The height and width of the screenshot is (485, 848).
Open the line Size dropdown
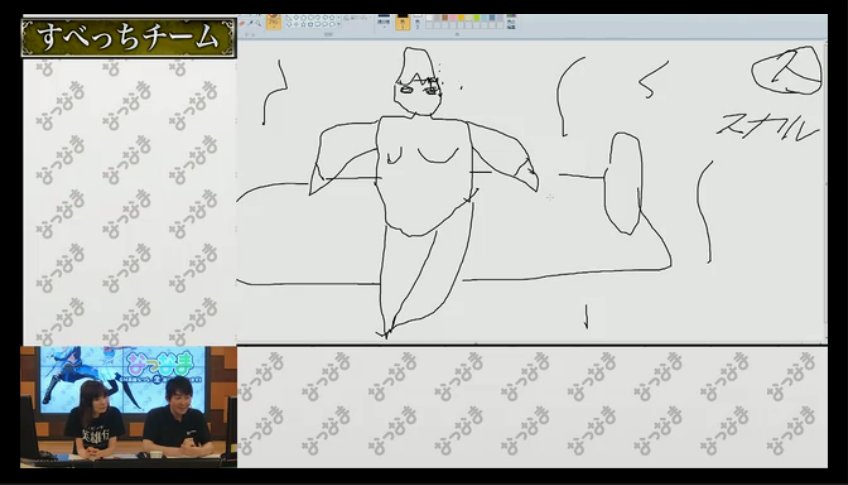[x=384, y=22]
